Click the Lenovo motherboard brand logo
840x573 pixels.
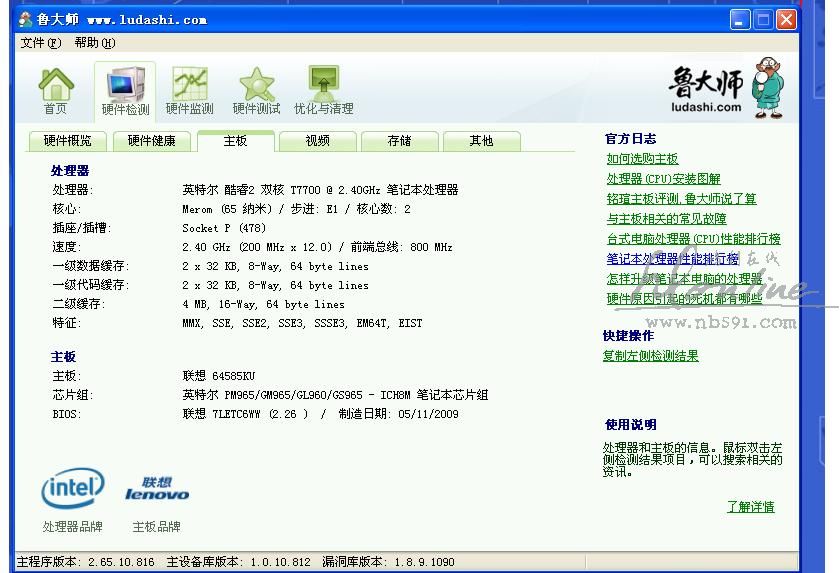[x=157, y=488]
